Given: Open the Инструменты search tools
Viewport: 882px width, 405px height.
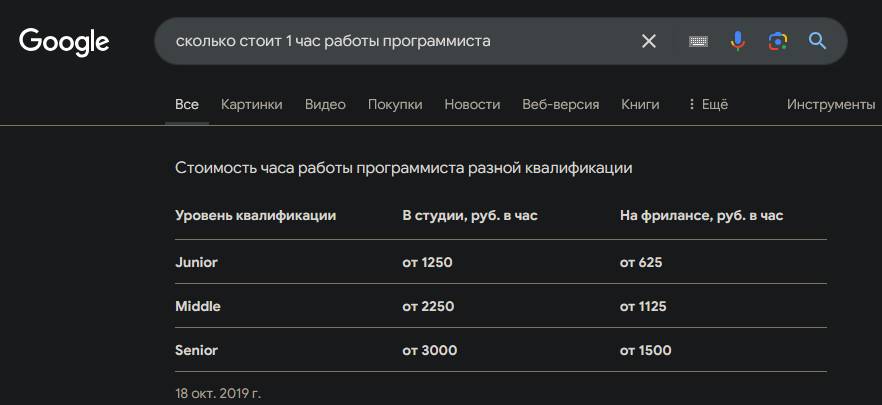Looking at the screenshot, I should tap(831, 105).
